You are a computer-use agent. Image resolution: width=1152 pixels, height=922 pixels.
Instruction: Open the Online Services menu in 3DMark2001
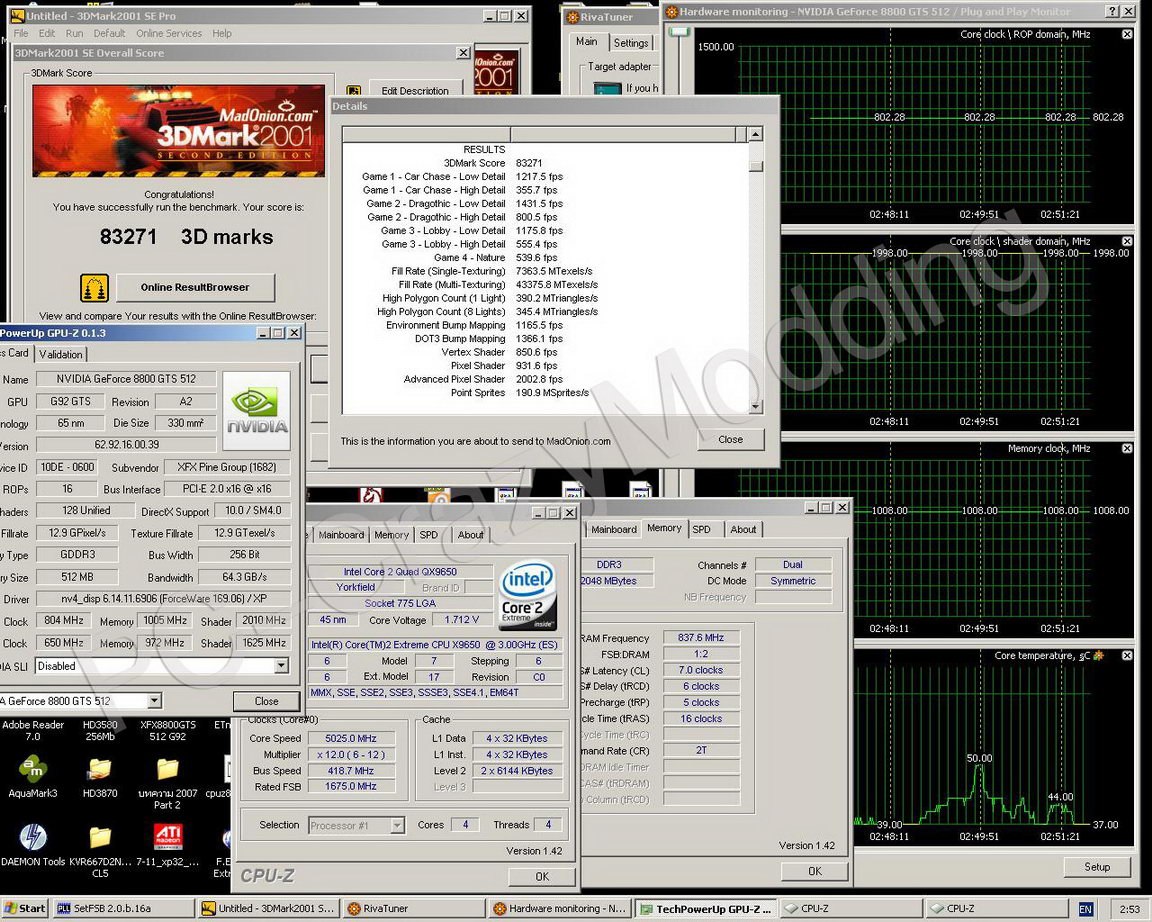point(168,33)
